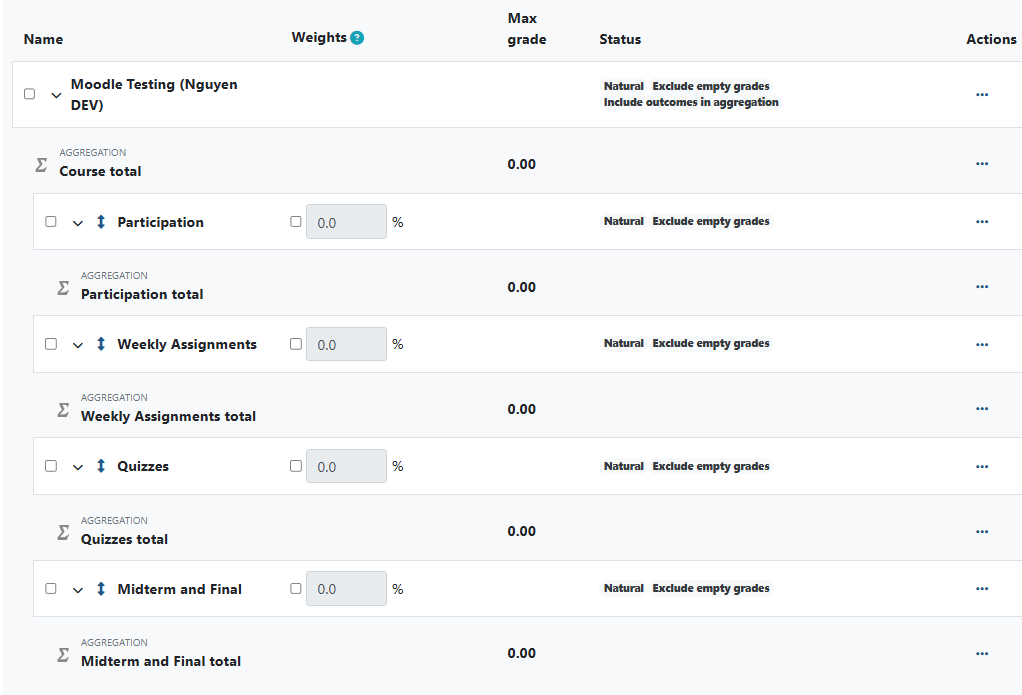Click the Name column header
This screenshot has width=1022, height=695.
[43, 39]
